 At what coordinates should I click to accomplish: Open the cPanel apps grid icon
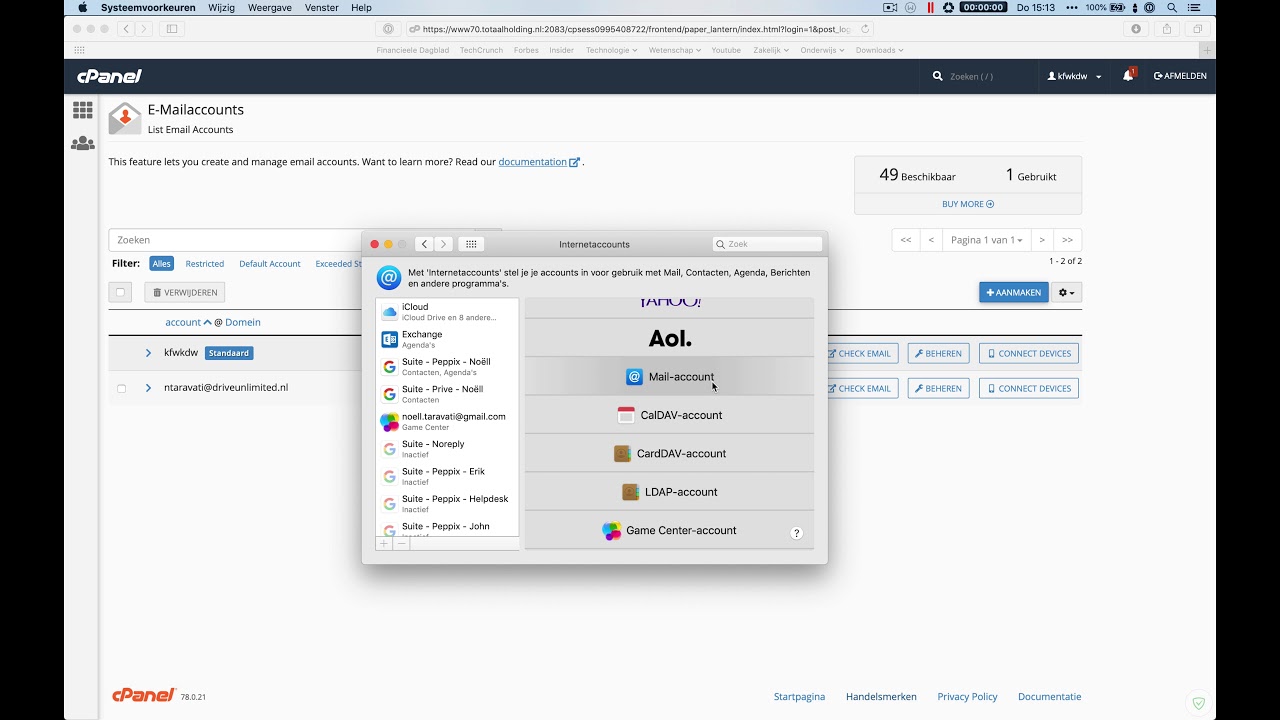coord(82,110)
